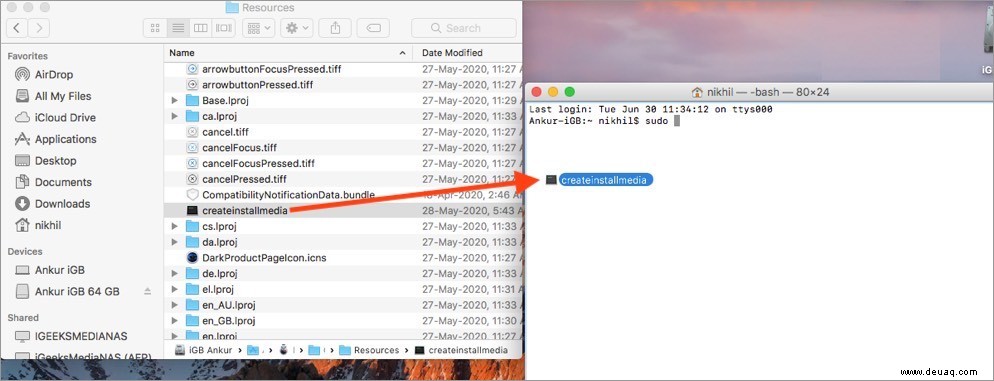
Task: Eject the Ankur iGB 64 GB drive
Action: (x=148, y=292)
